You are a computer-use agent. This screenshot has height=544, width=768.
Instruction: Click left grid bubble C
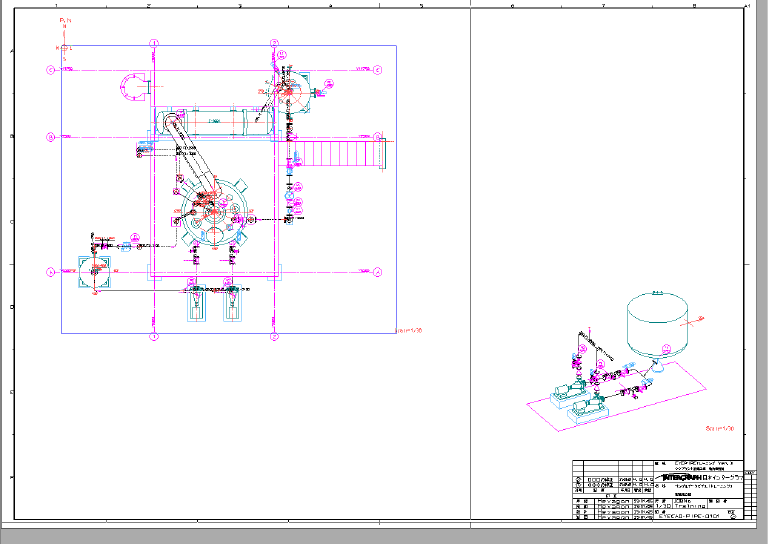[50, 70]
